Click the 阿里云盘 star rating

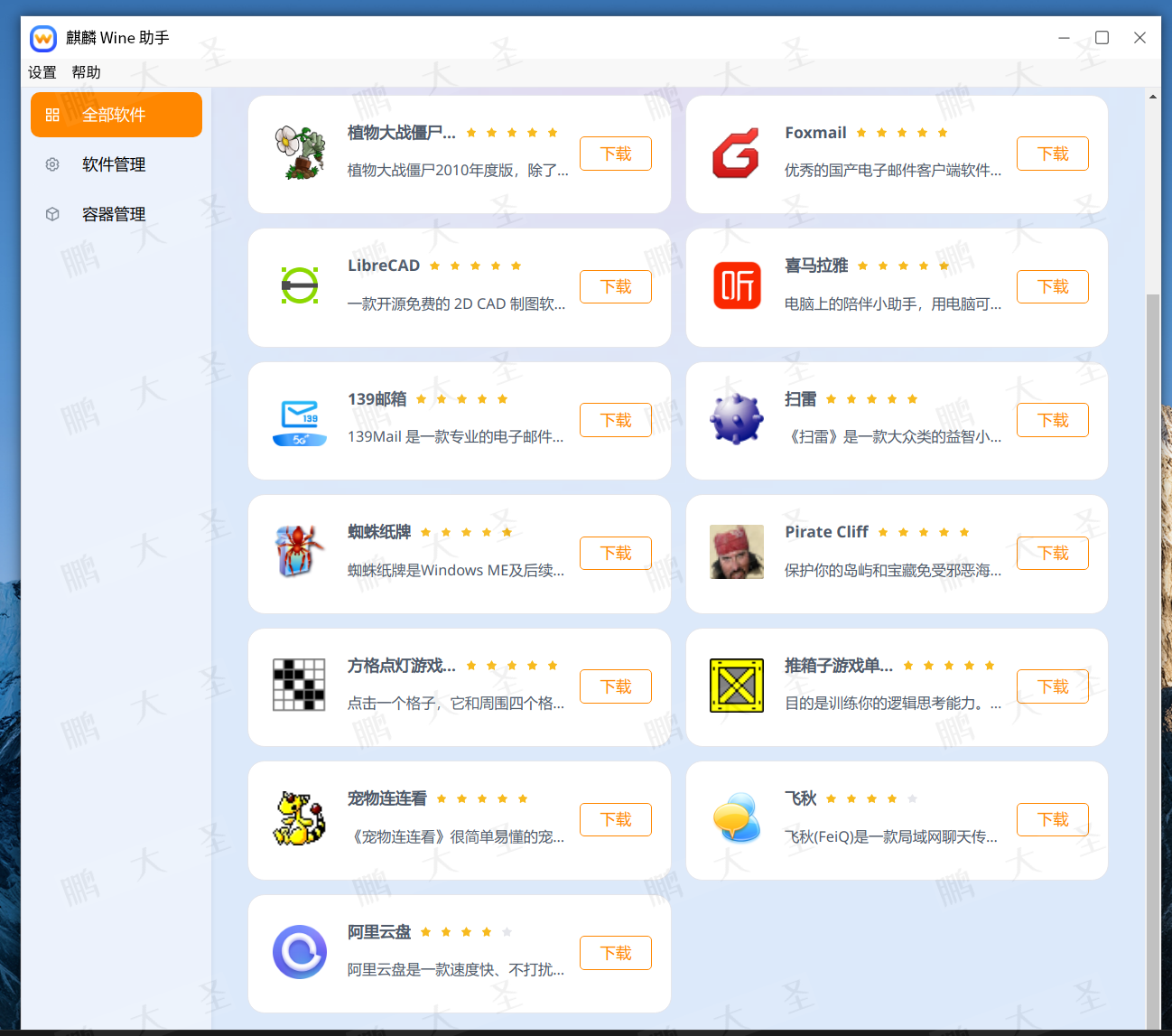(x=466, y=932)
